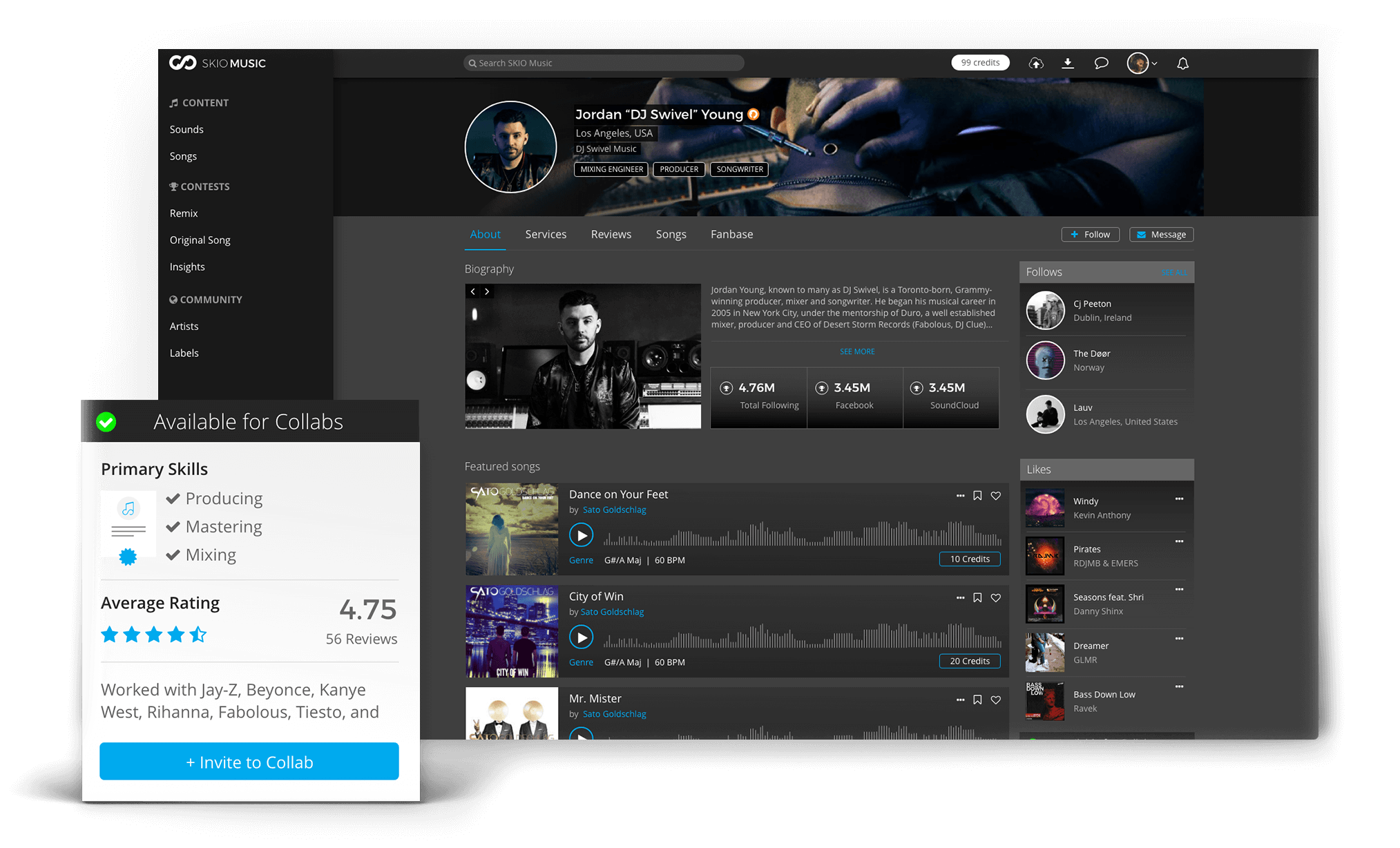Like the song City of Win
The height and width of the screenshot is (848, 1400).
tap(995, 597)
